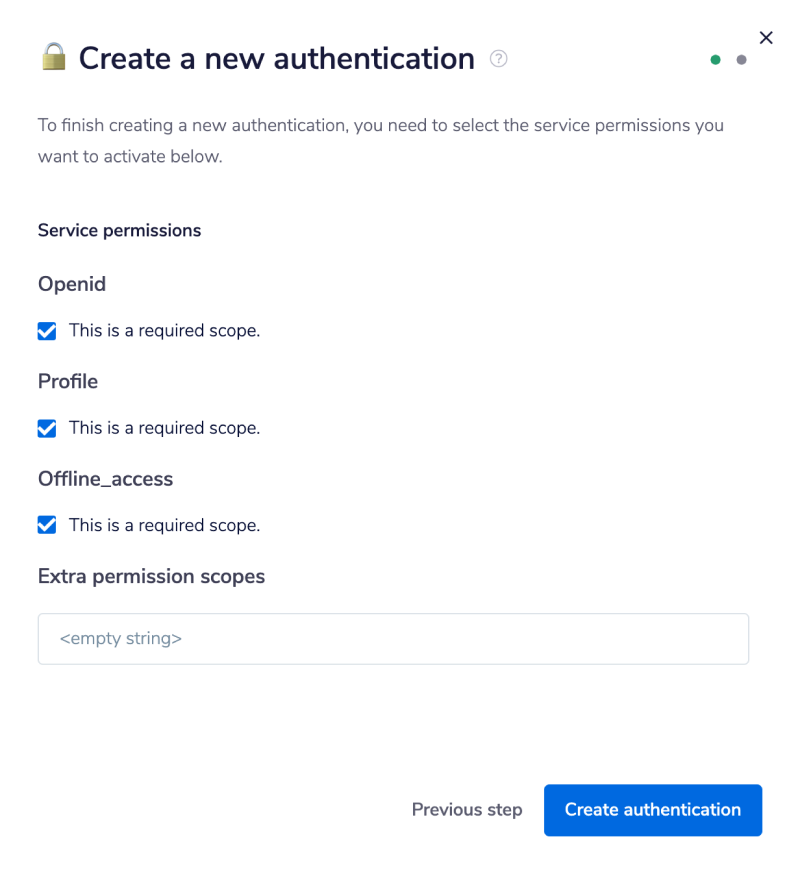Click the required scope label under Offline_access
Viewport: 800px width, 872px height.
[164, 525]
